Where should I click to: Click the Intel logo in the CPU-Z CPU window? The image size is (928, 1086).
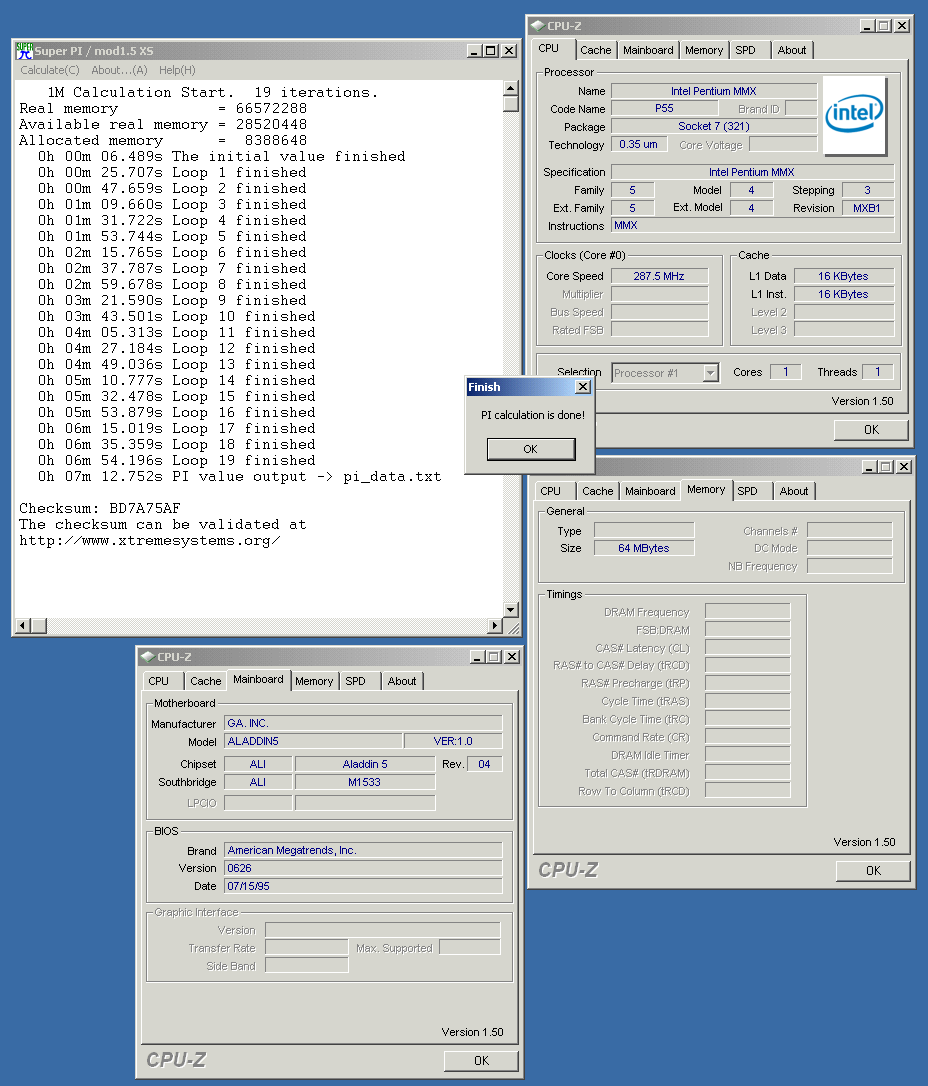coord(855,115)
